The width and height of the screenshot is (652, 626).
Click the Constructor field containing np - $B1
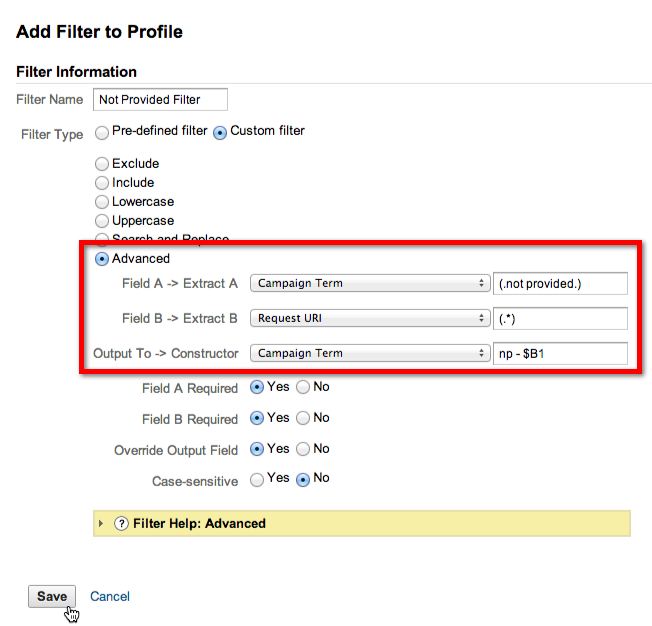pyautogui.click(x=560, y=353)
